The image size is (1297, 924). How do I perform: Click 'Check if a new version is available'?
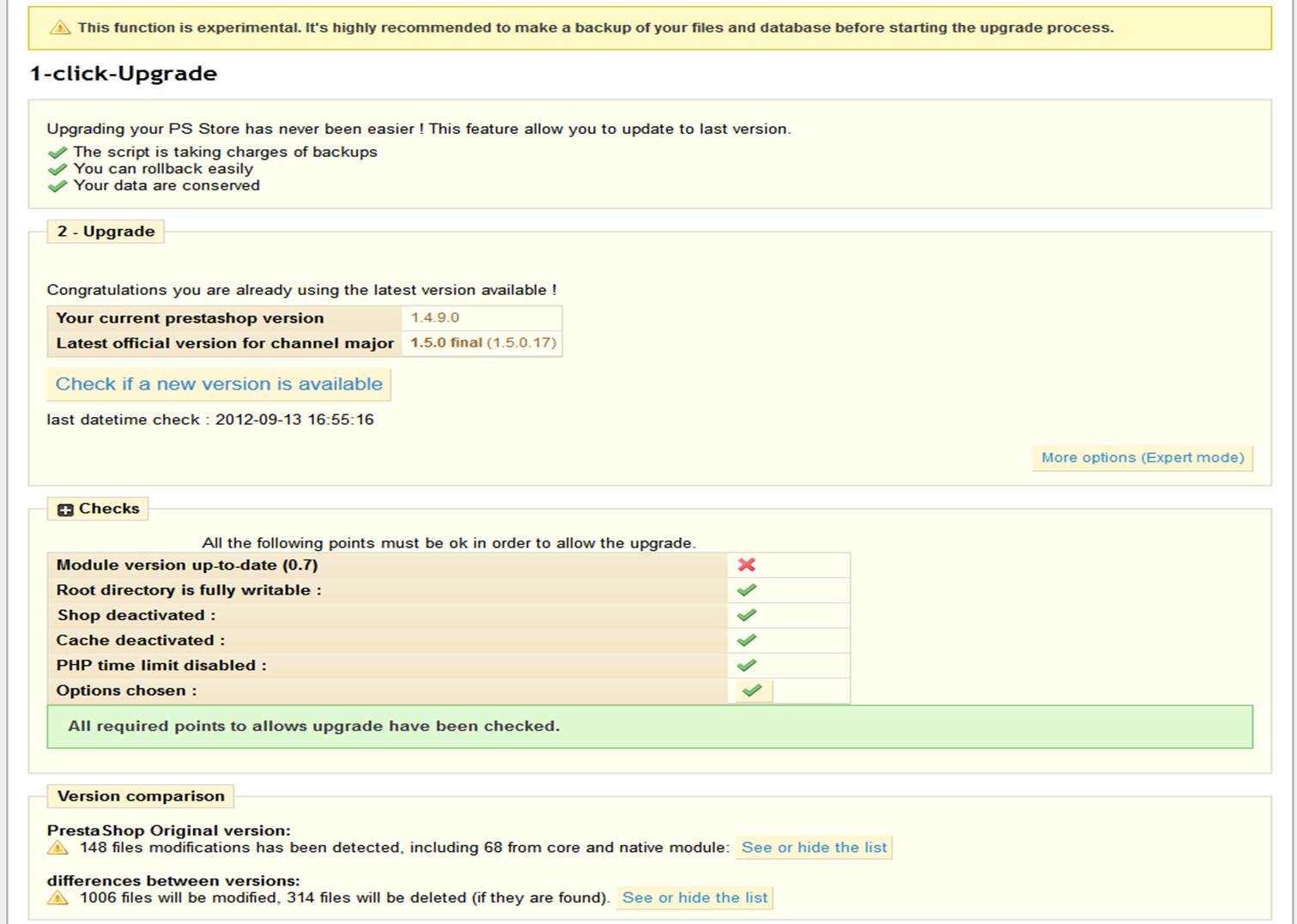click(x=219, y=384)
